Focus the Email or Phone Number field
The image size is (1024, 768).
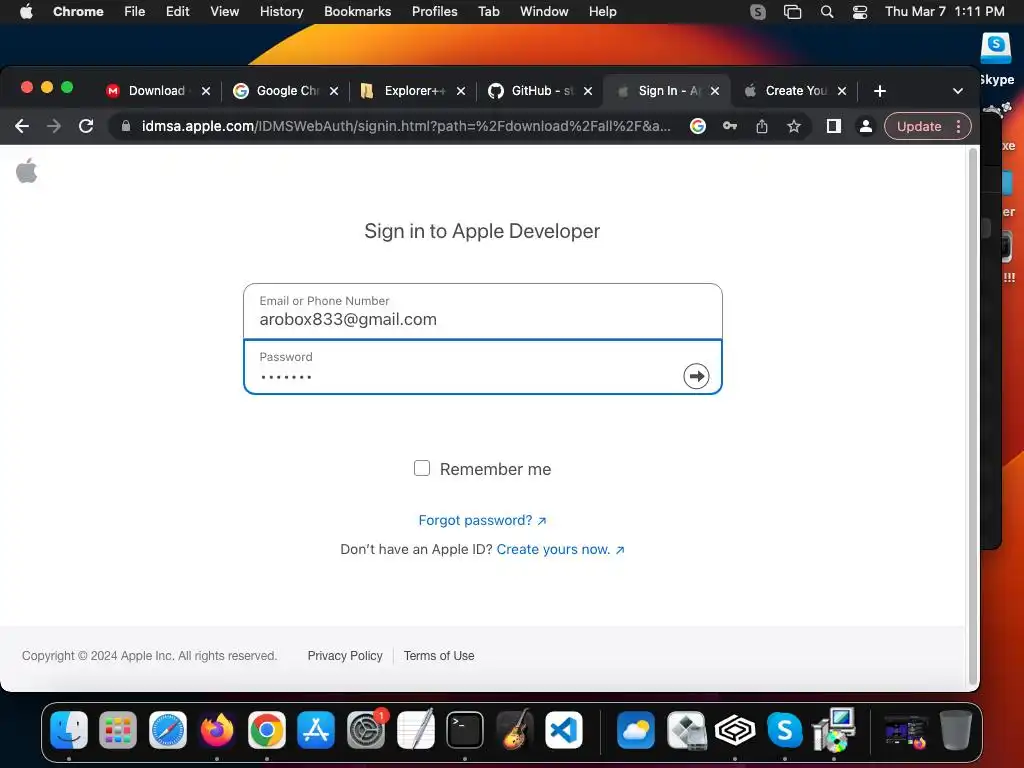(483, 312)
